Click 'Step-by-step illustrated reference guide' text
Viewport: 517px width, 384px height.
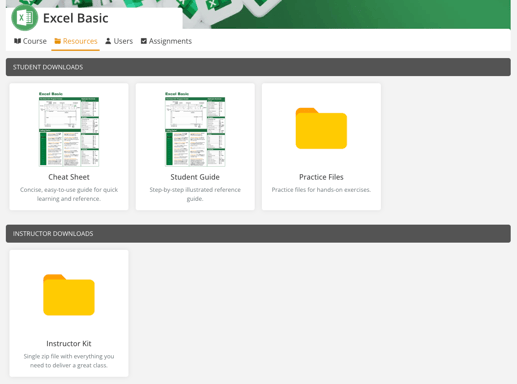[195, 194]
